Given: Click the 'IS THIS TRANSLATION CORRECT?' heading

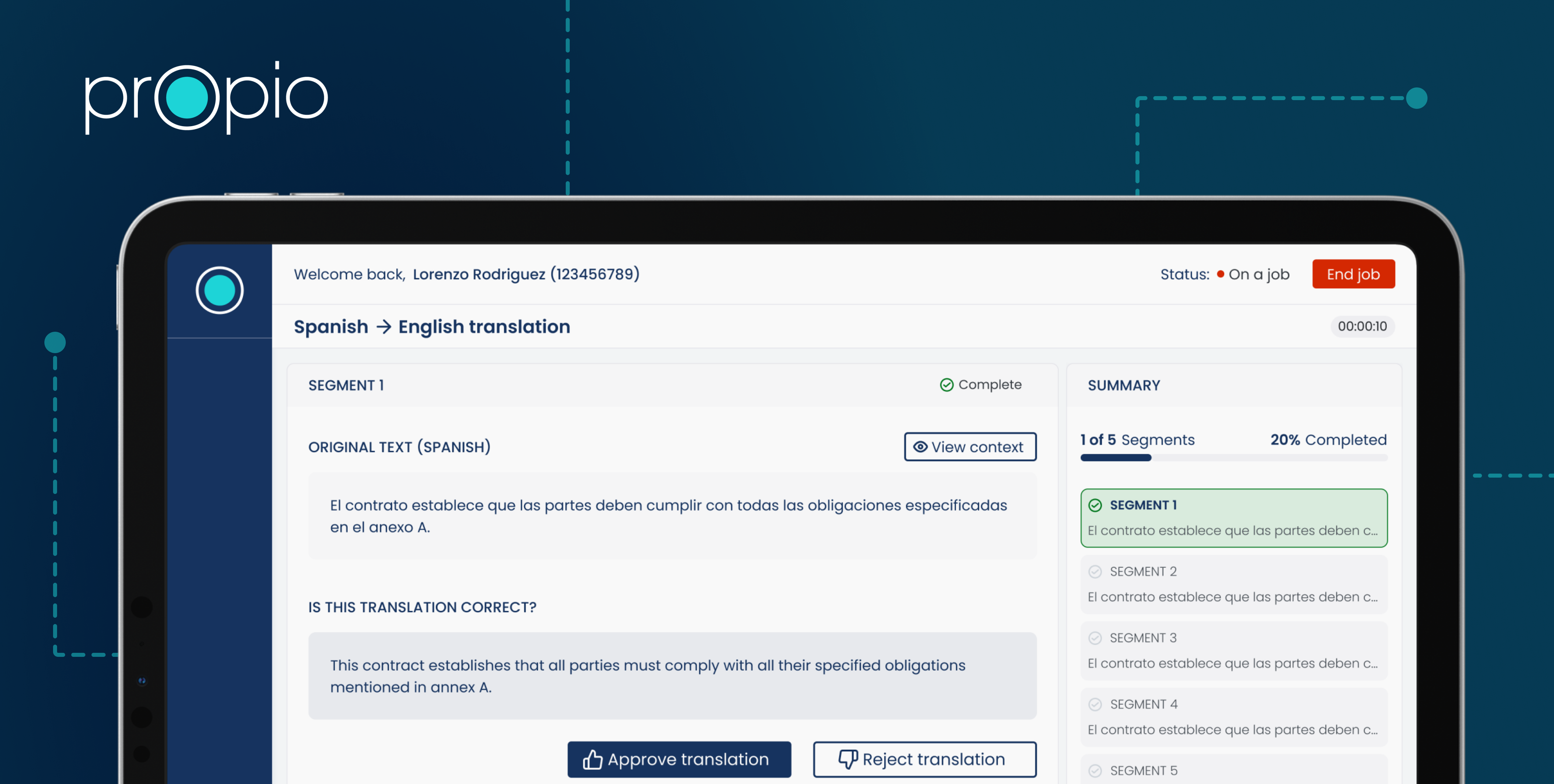Looking at the screenshot, I should (x=422, y=607).
